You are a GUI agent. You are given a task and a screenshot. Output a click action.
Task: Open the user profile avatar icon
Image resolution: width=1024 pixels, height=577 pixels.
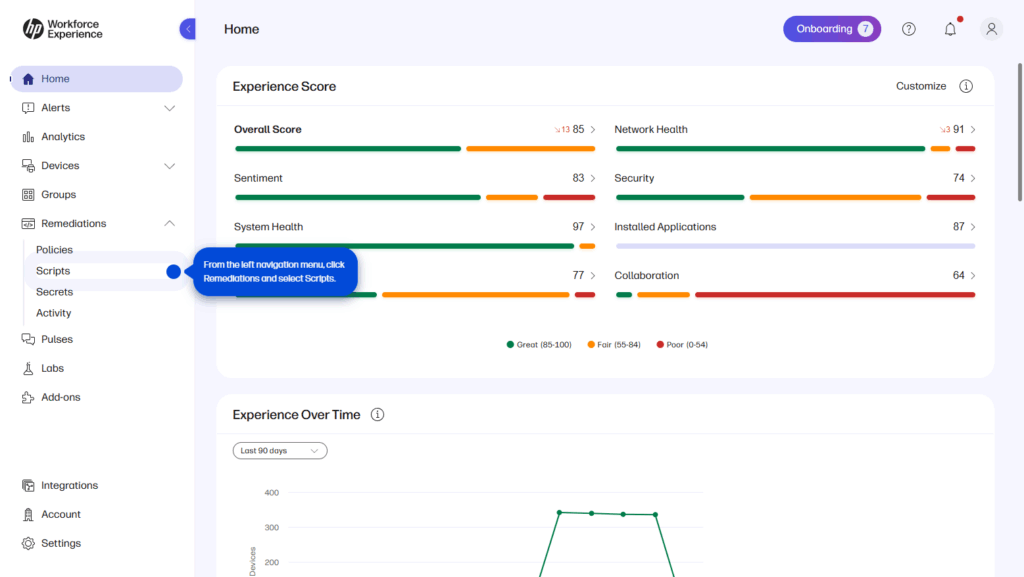pyautogui.click(x=991, y=29)
